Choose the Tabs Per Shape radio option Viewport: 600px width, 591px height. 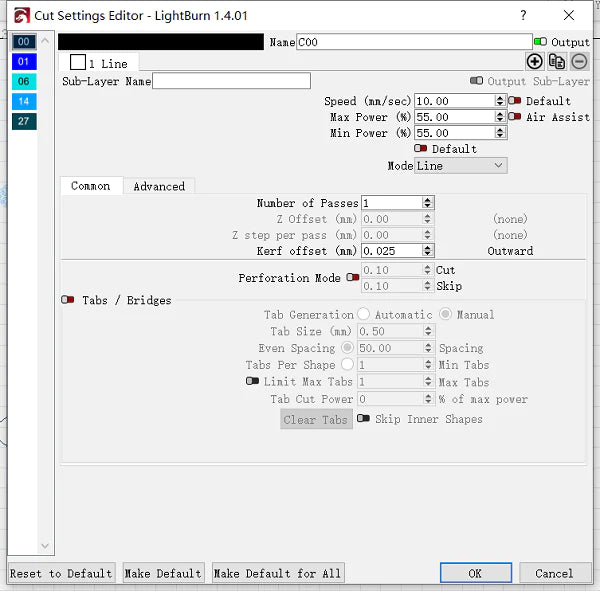347,364
